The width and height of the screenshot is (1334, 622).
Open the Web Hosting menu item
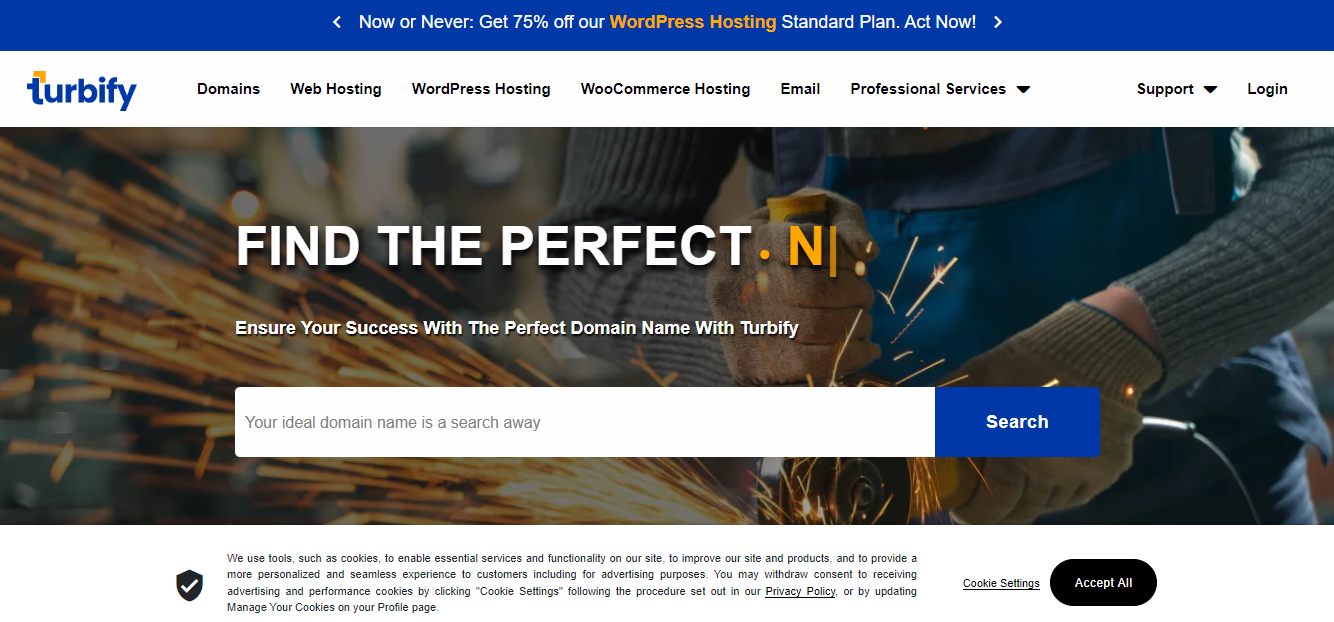tap(336, 89)
